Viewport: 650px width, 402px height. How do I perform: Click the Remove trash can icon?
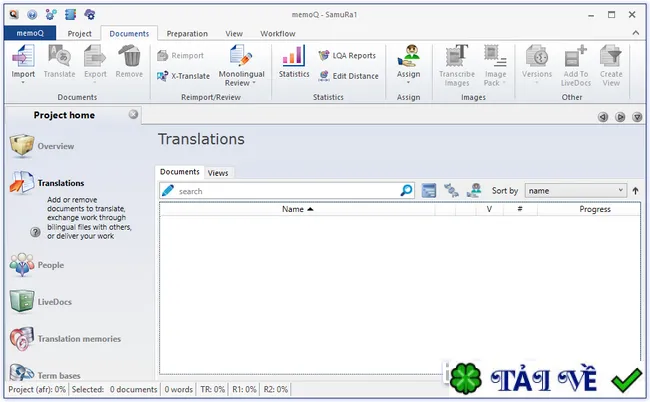(x=129, y=56)
